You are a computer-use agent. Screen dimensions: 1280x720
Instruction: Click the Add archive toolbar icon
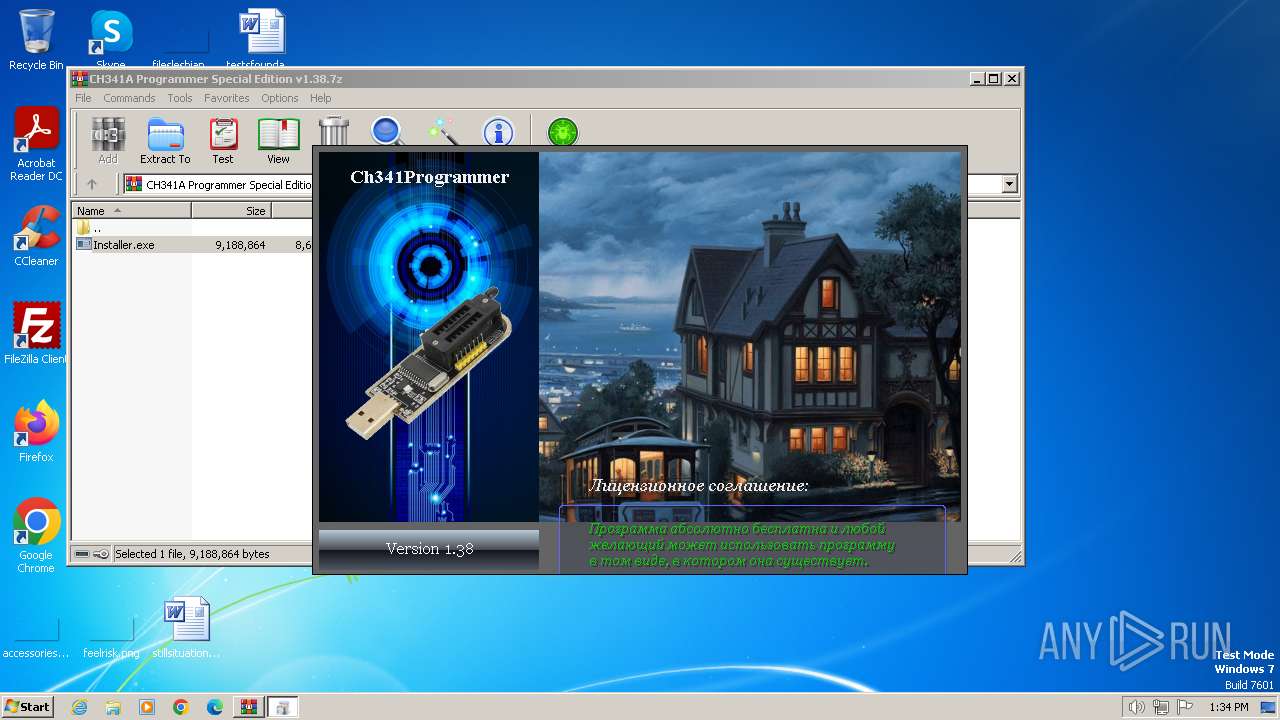point(108,140)
